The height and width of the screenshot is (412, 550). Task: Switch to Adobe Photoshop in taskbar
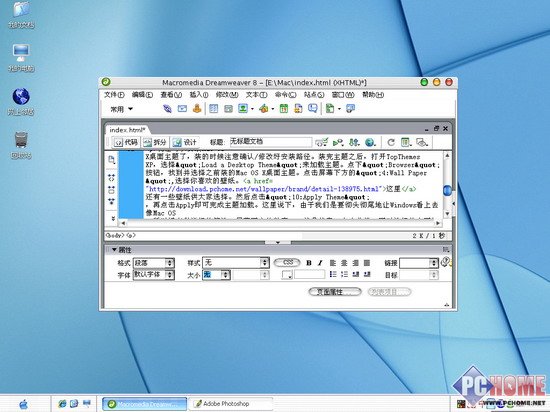click(x=231, y=404)
